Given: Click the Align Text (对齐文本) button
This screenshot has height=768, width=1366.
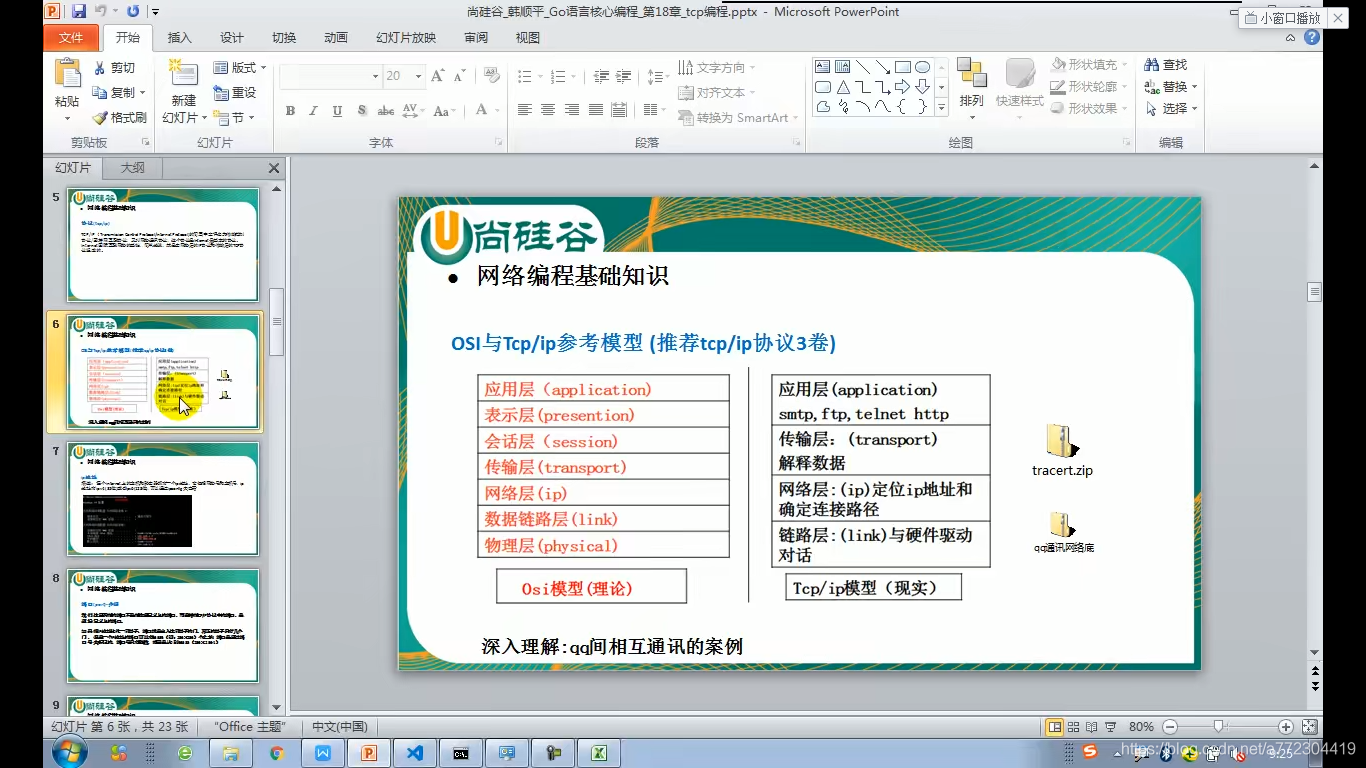Looking at the screenshot, I should tap(717, 92).
